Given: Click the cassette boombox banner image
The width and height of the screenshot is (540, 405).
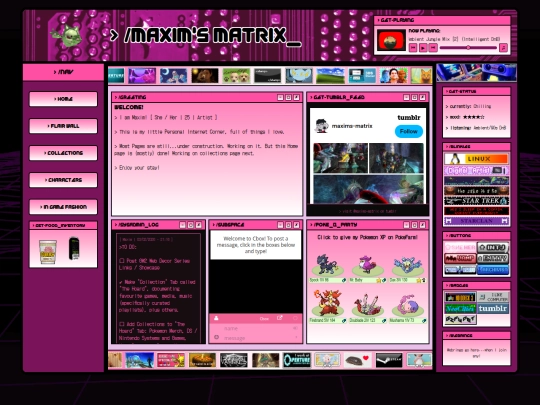Looking at the screenshot, I should point(476,72).
